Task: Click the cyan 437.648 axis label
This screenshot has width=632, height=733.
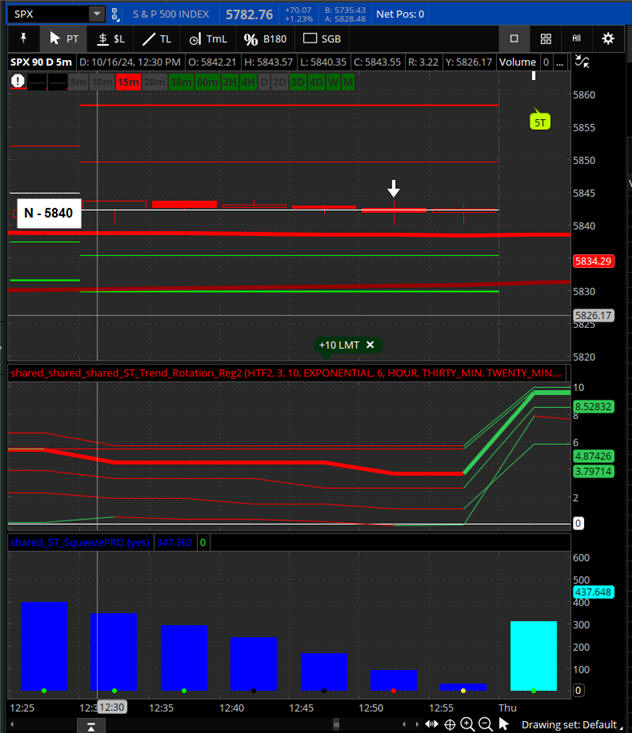Action: point(593,592)
